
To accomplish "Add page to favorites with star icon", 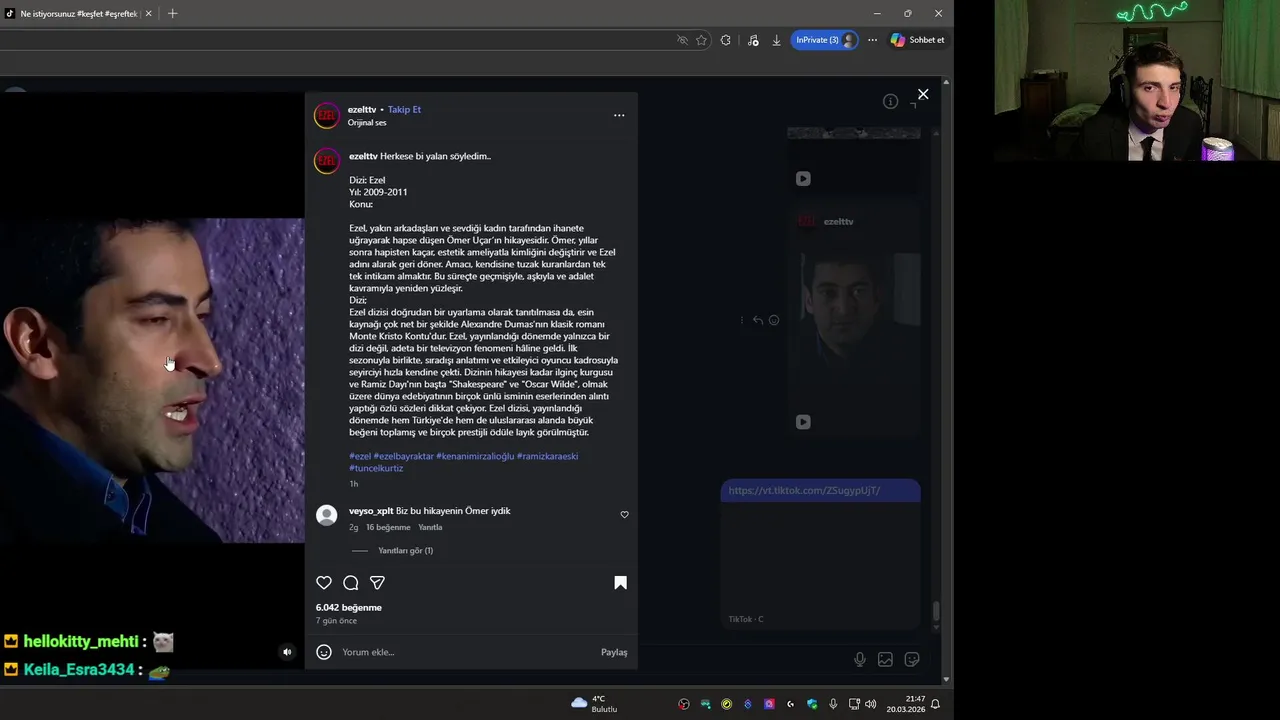I will (x=701, y=40).
